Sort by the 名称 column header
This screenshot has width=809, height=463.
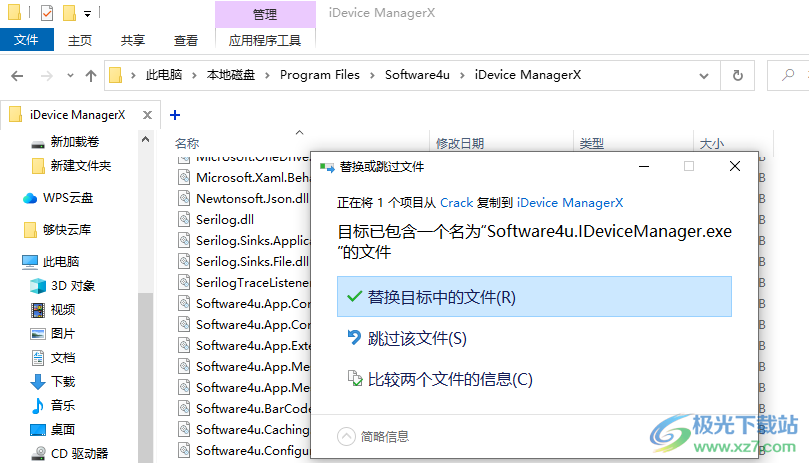pos(187,143)
